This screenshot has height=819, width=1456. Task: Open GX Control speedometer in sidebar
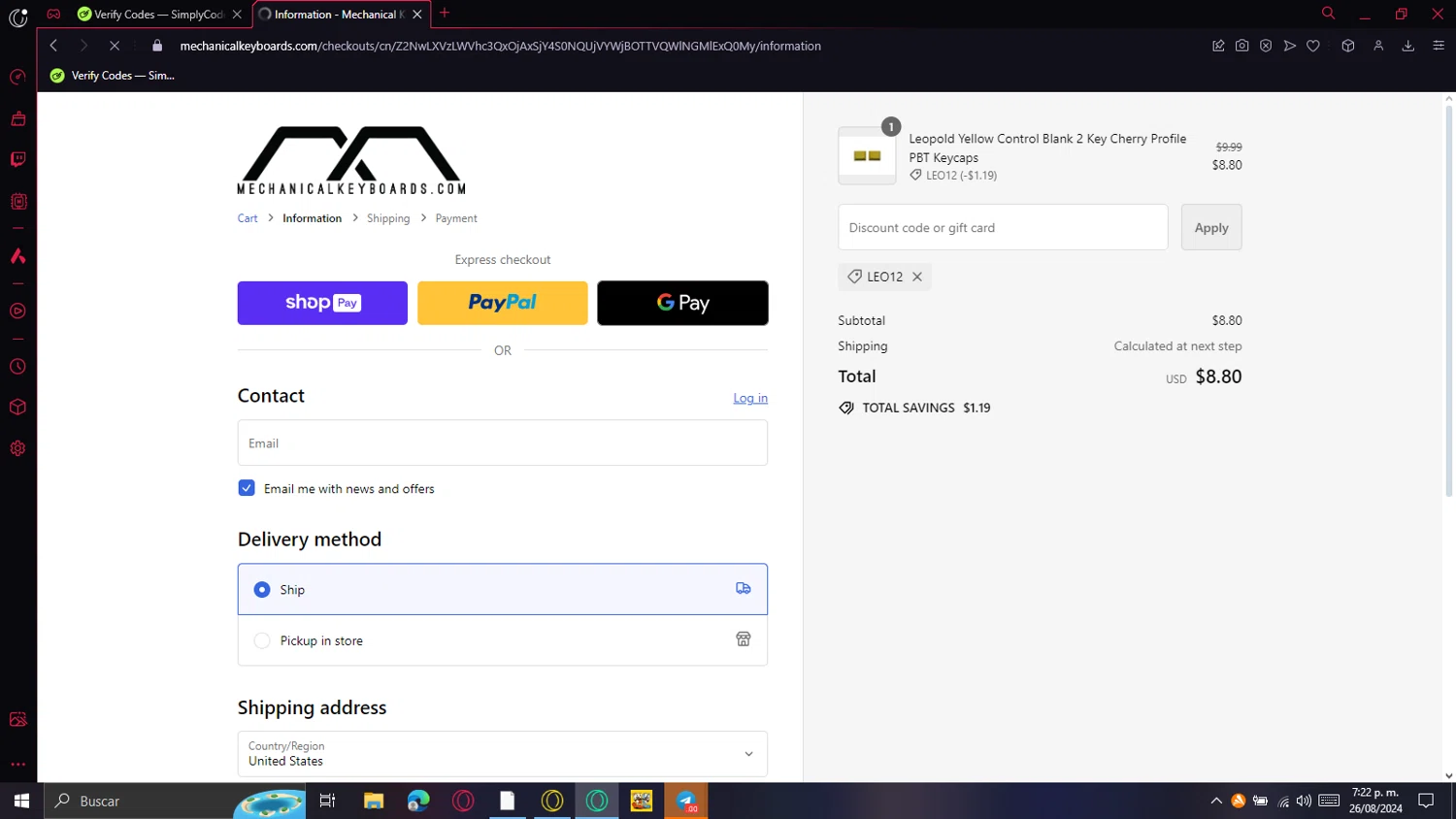coord(17,77)
